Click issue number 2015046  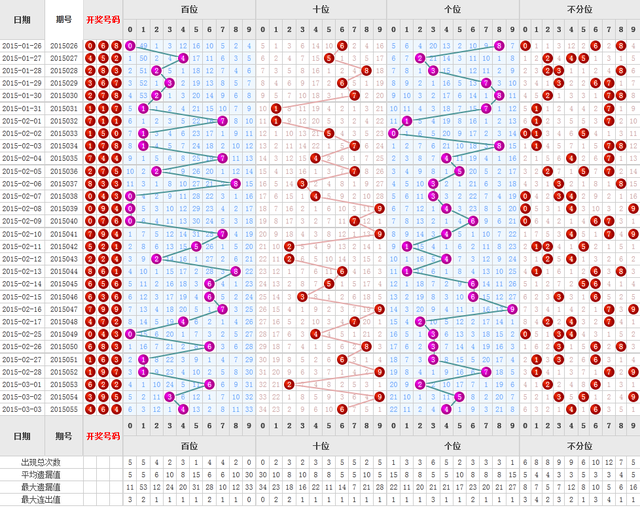pyautogui.click(x=64, y=297)
